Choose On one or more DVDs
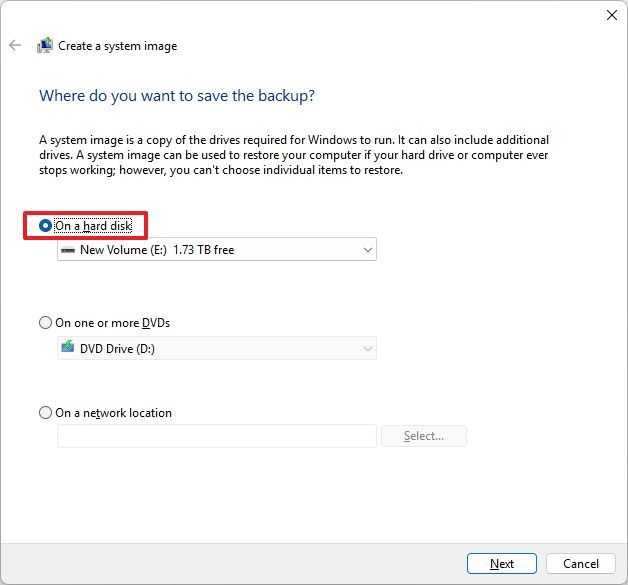628x585 pixels. 45,323
